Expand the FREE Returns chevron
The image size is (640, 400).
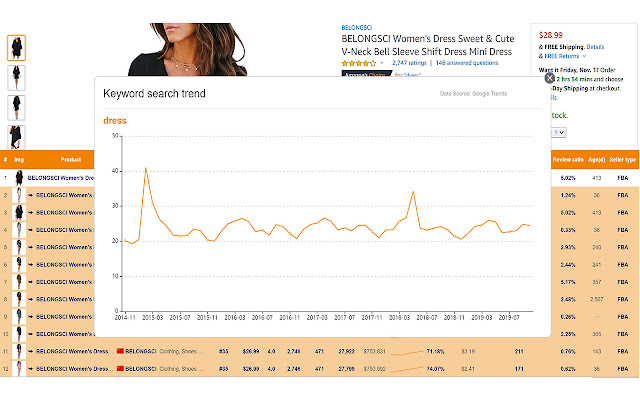pos(584,56)
